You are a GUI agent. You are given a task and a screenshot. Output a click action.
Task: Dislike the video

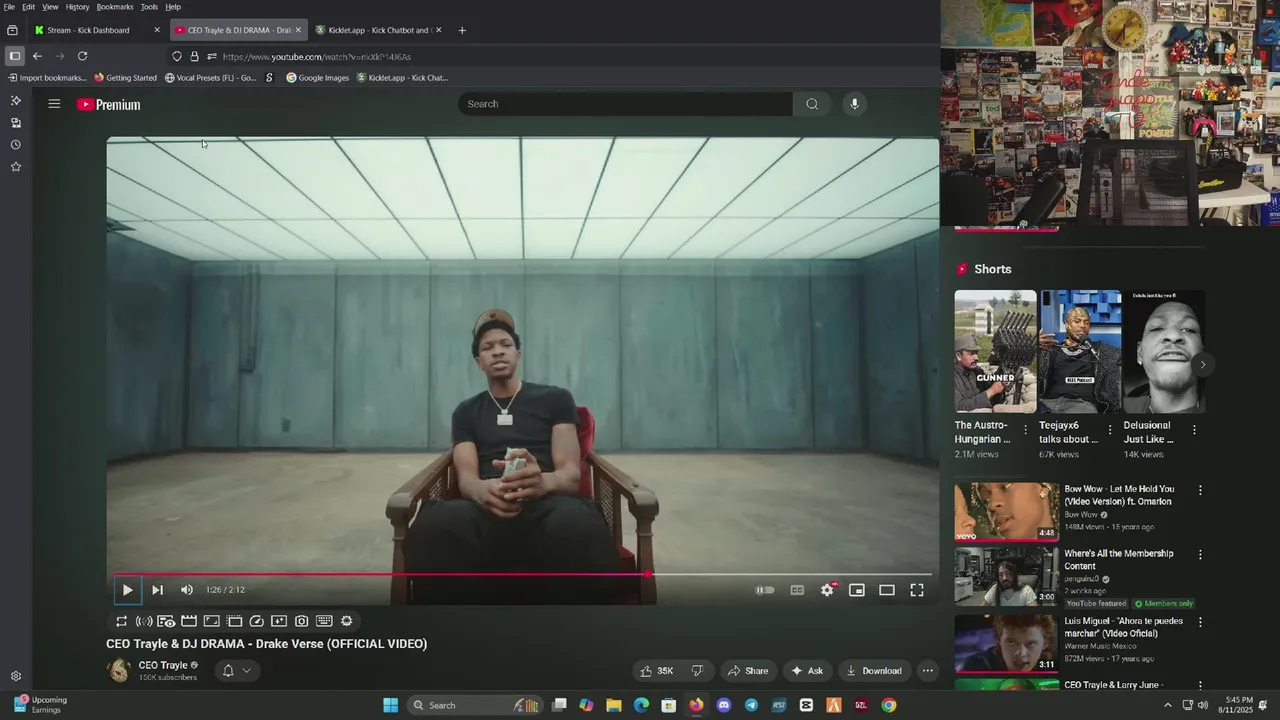click(x=698, y=671)
